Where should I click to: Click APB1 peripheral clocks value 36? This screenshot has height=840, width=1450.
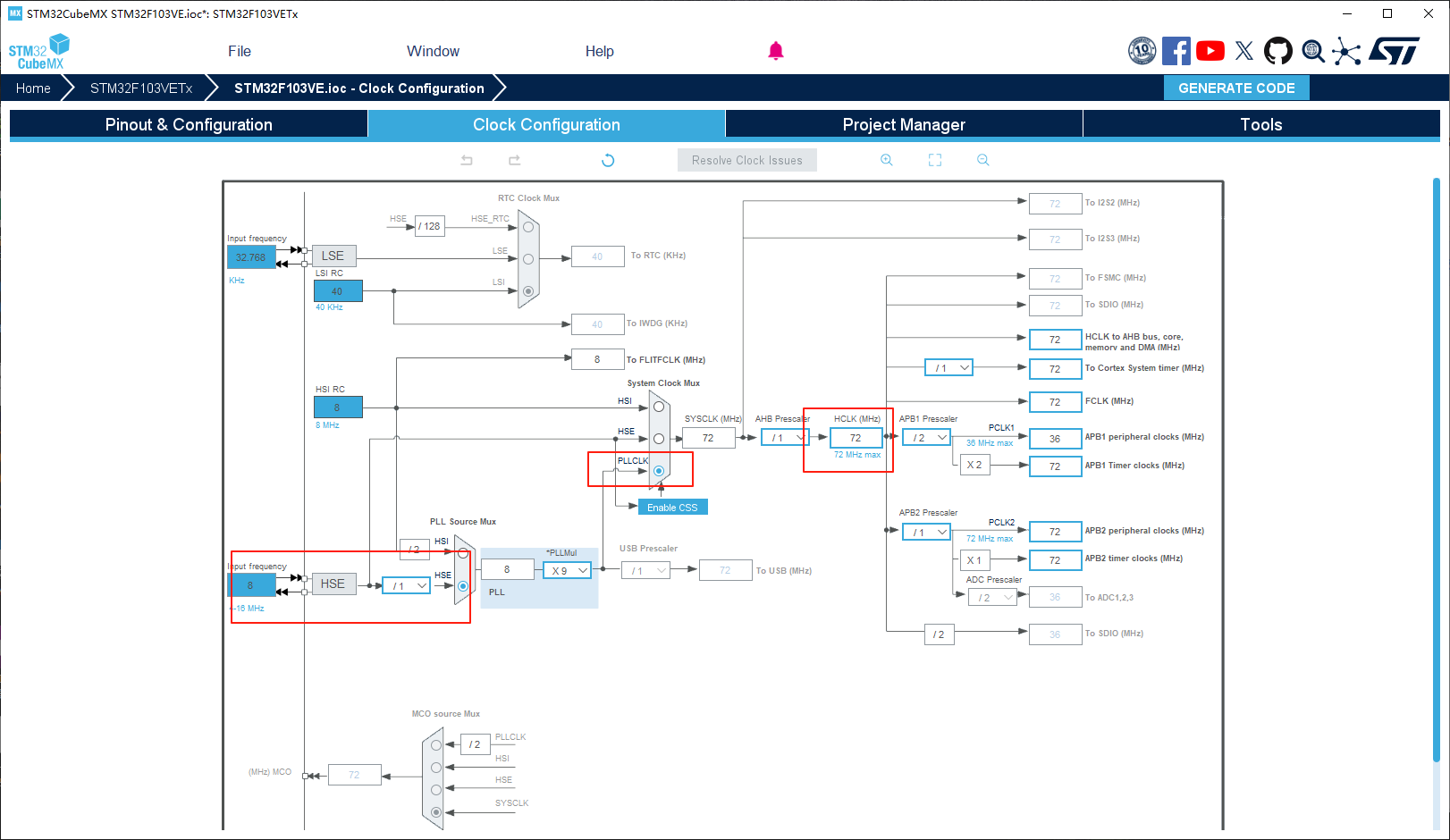[1055, 439]
